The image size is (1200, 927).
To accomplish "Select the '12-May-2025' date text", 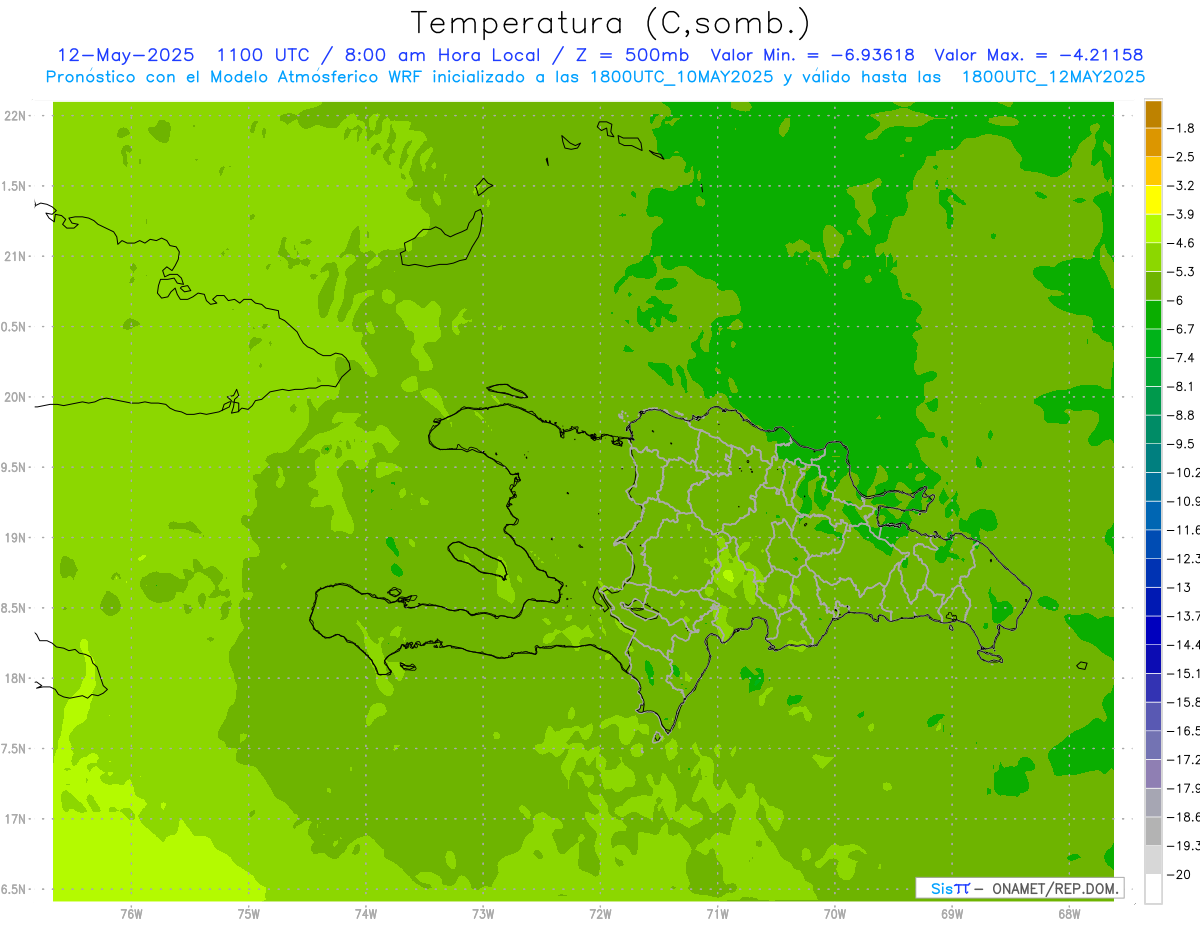I will click(x=127, y=55).
